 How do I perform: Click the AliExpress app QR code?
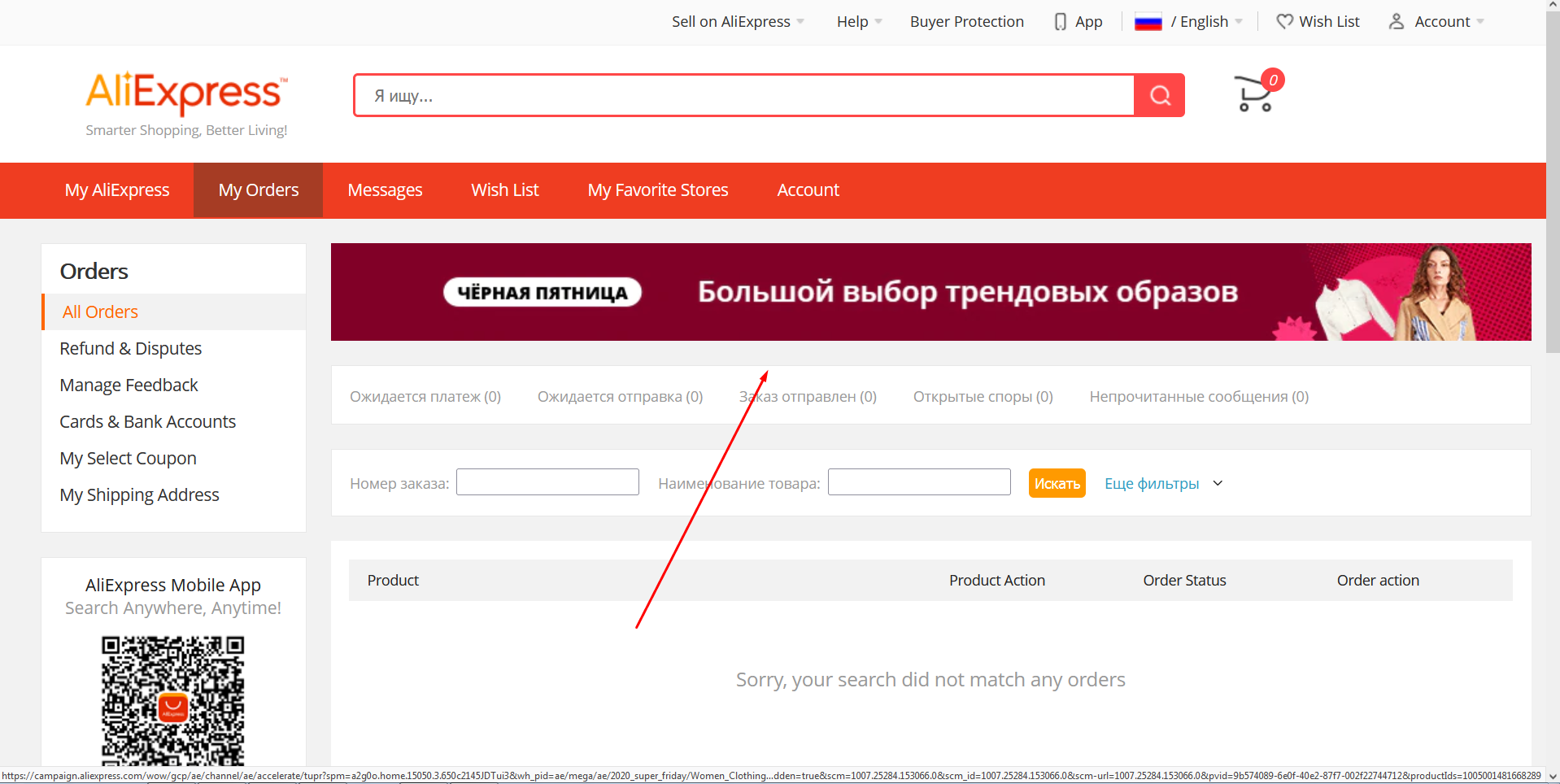172,701
